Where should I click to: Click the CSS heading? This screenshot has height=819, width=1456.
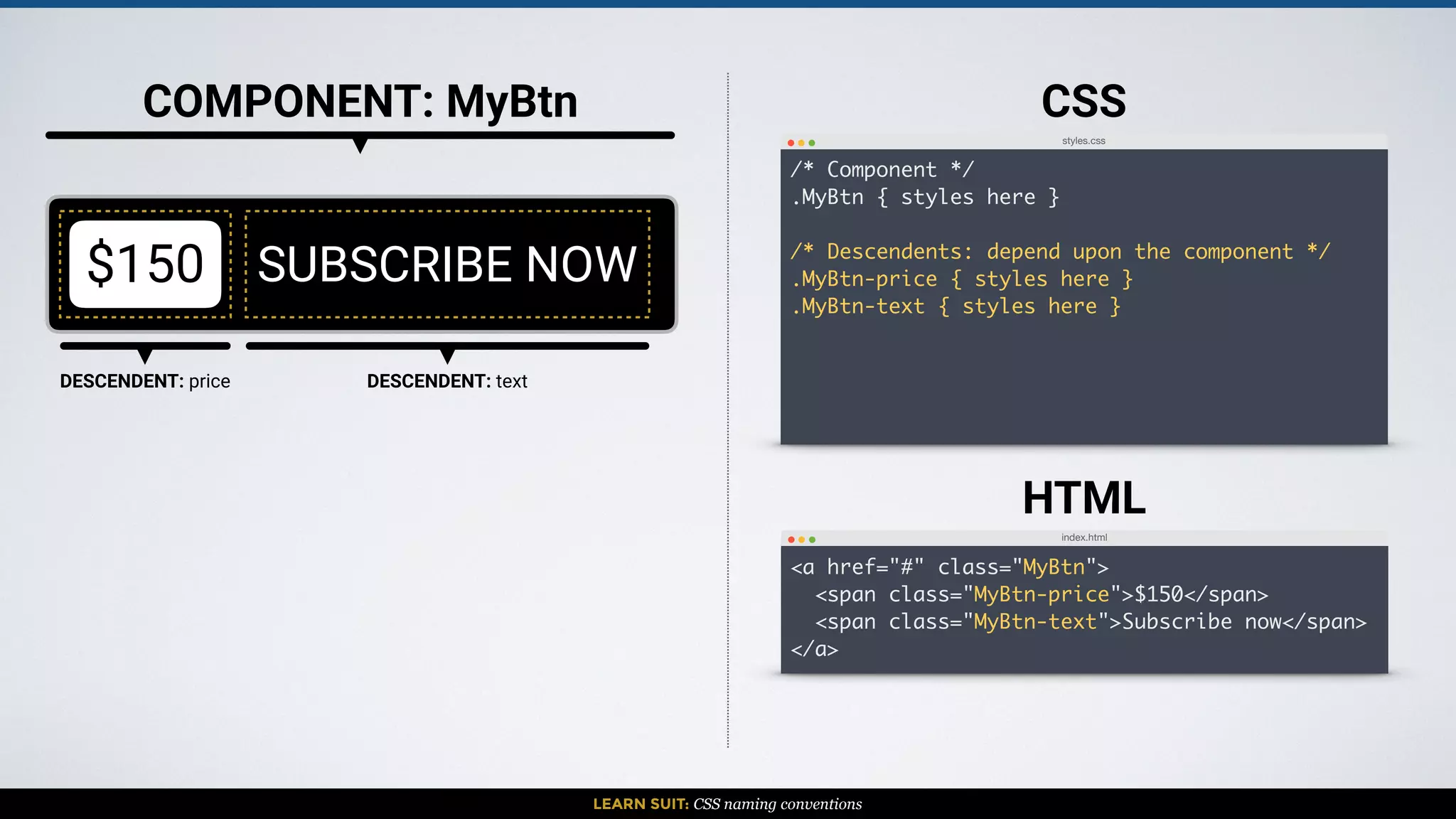click(x=1084, y=101)
